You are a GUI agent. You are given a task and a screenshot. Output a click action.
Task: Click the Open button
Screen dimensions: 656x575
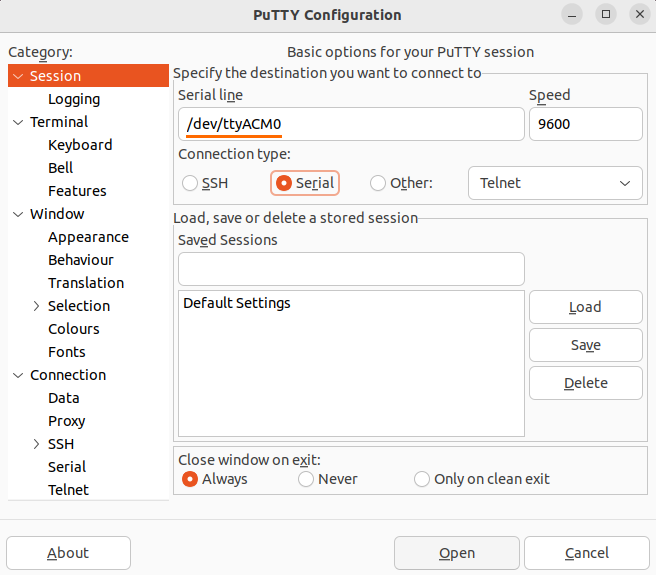457,553
